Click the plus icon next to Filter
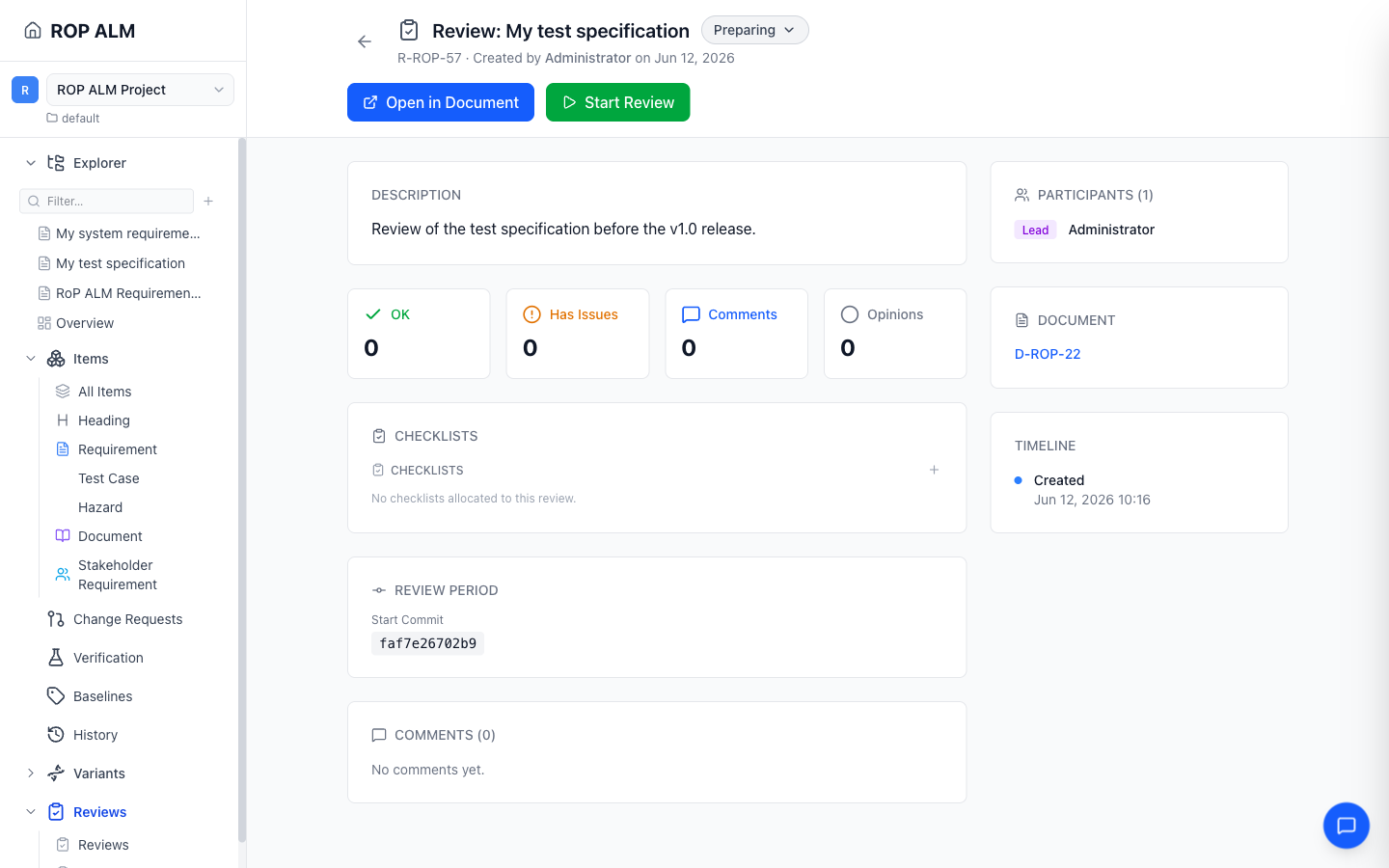 (208, 201)
